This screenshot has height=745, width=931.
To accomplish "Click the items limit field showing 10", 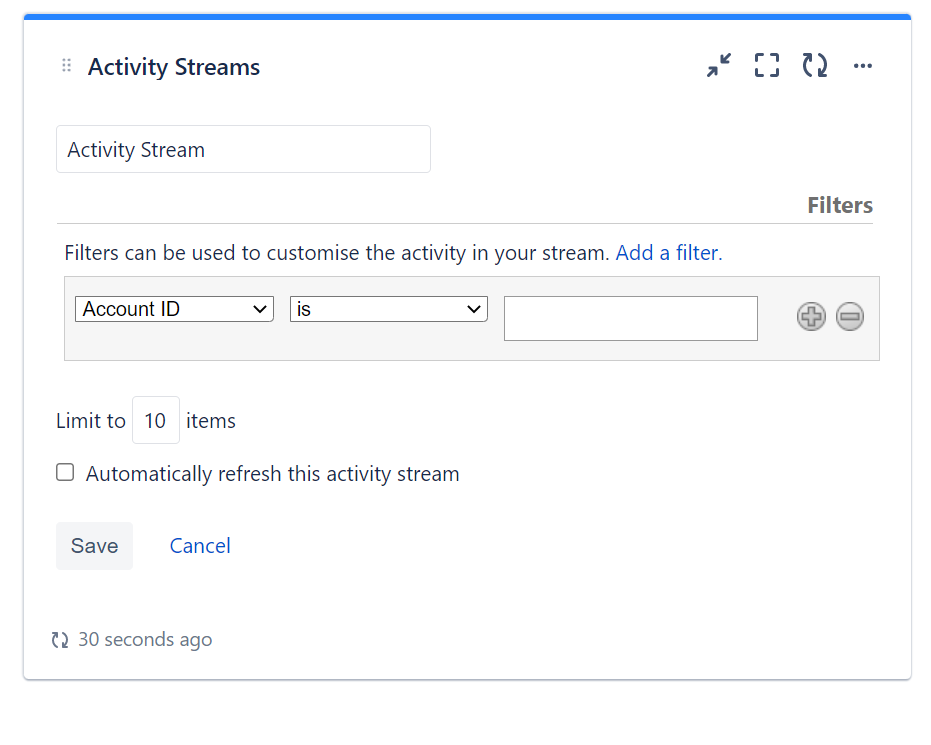I will (x=155, y=420).
